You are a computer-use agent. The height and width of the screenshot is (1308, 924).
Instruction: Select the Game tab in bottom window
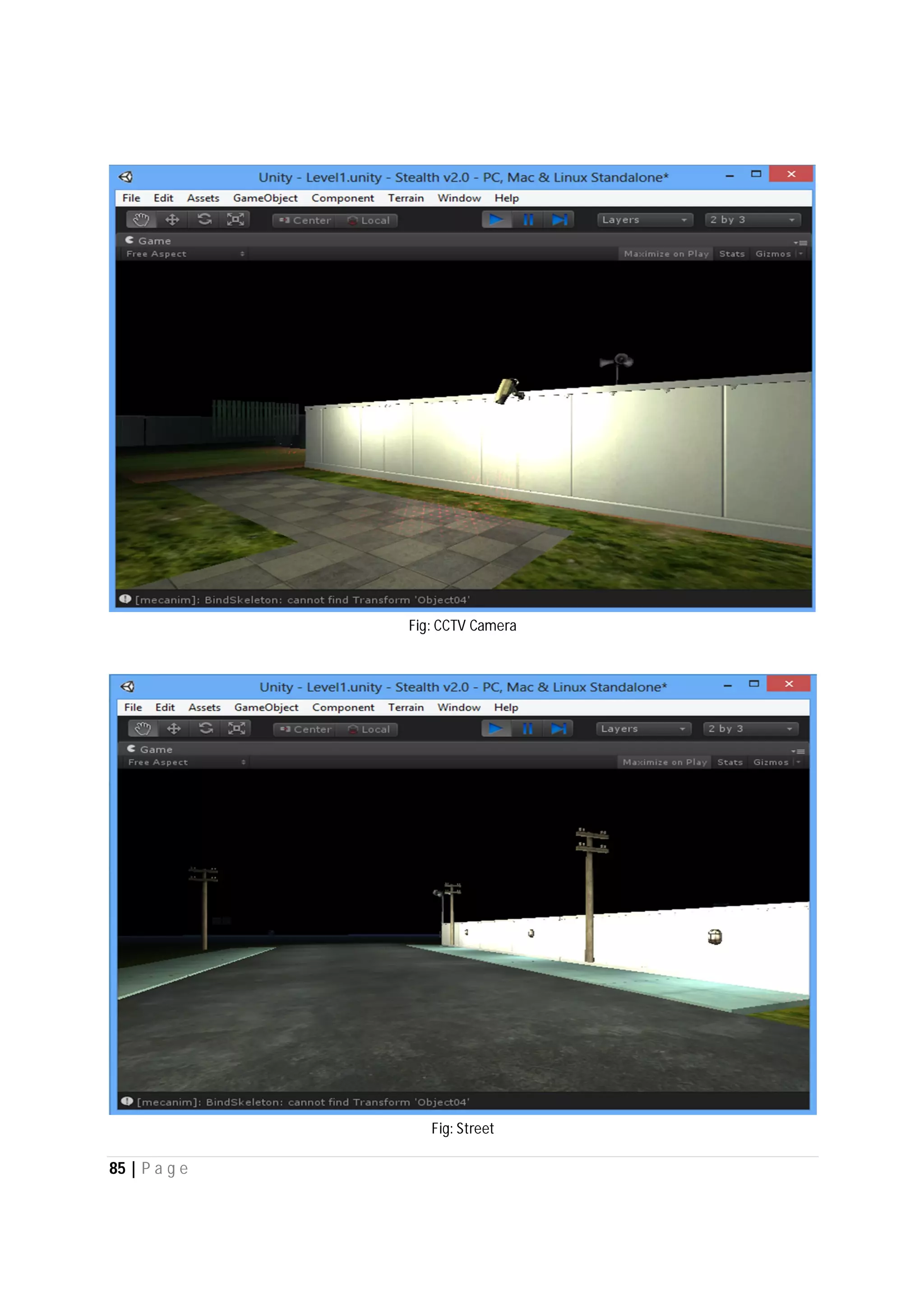150,749
